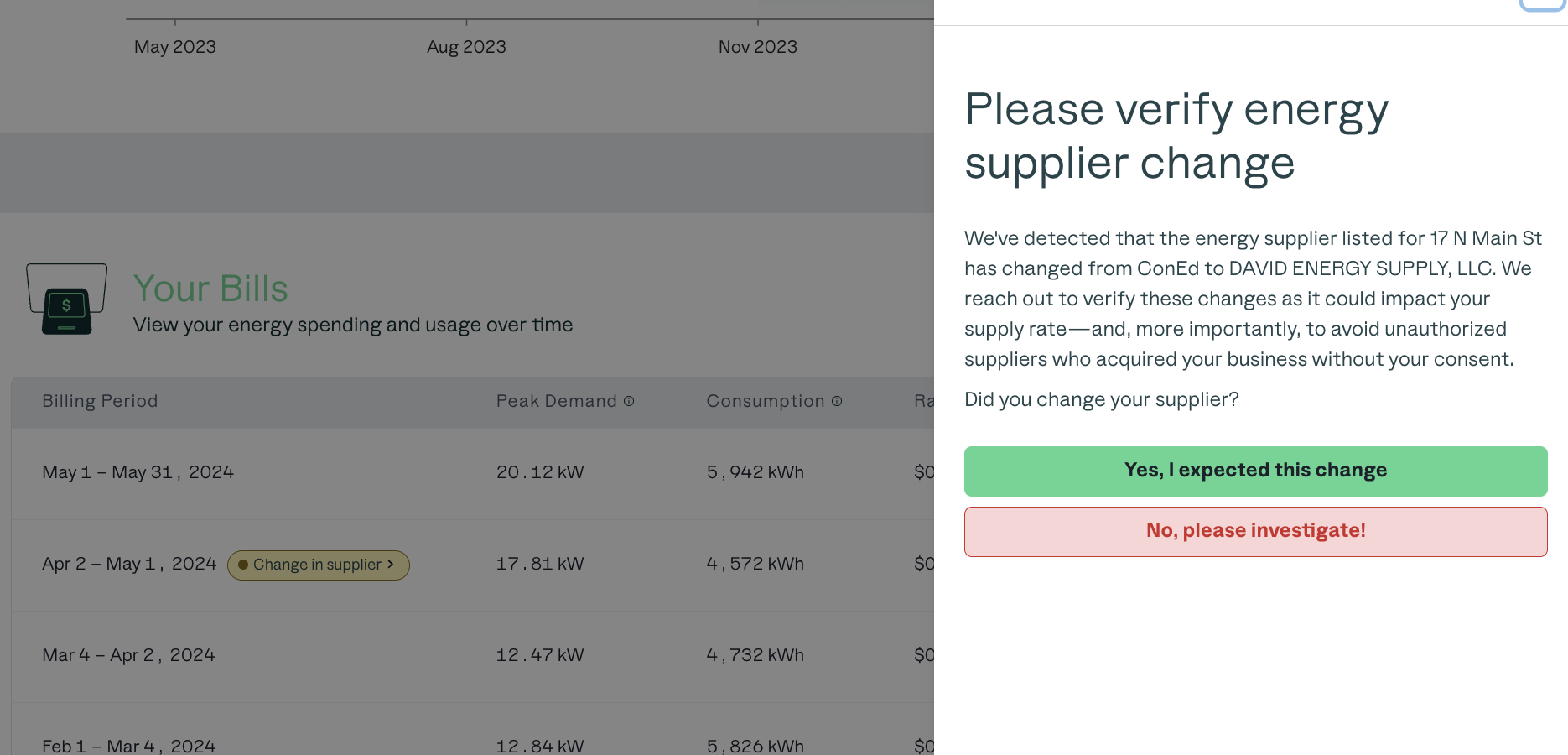
Task: Click the 20.12 kW peak demand value
Action: 540,472
